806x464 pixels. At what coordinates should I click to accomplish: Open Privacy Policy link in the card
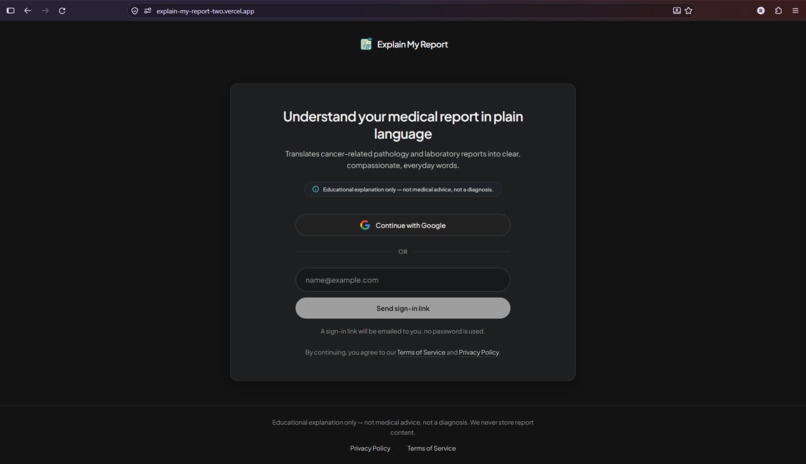pyautogui.click(x=479, y=352)
